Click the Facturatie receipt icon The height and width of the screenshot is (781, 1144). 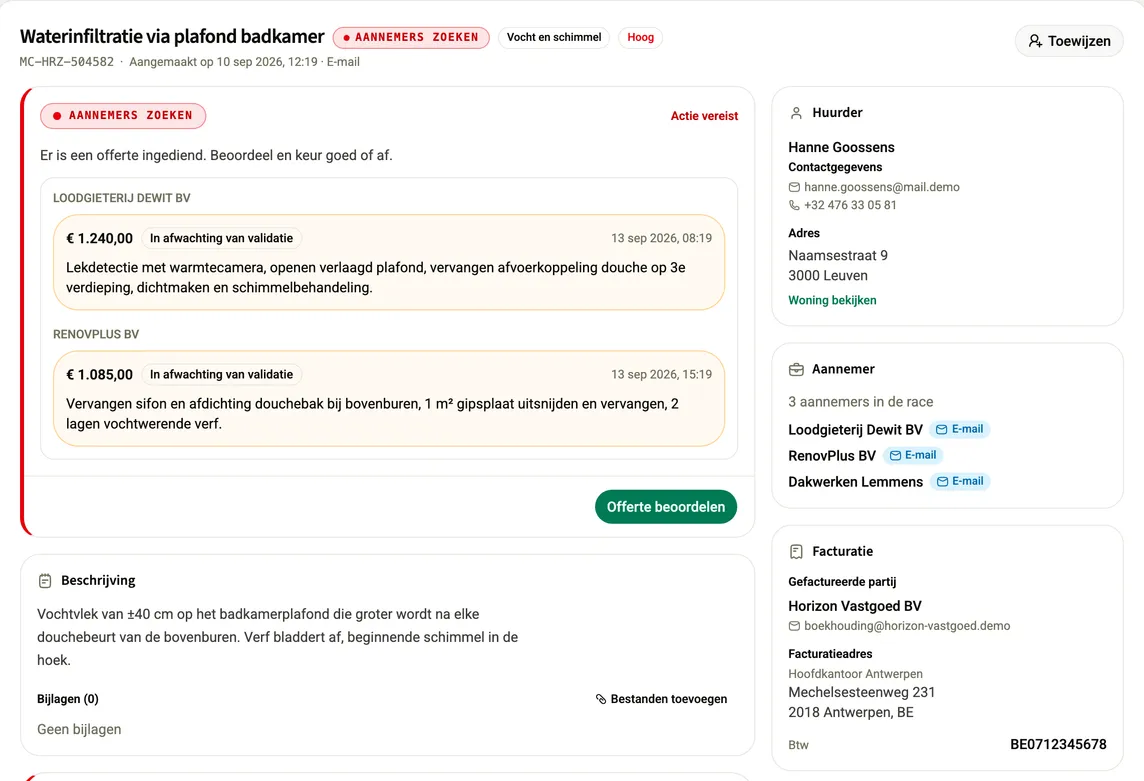(796, 552)
